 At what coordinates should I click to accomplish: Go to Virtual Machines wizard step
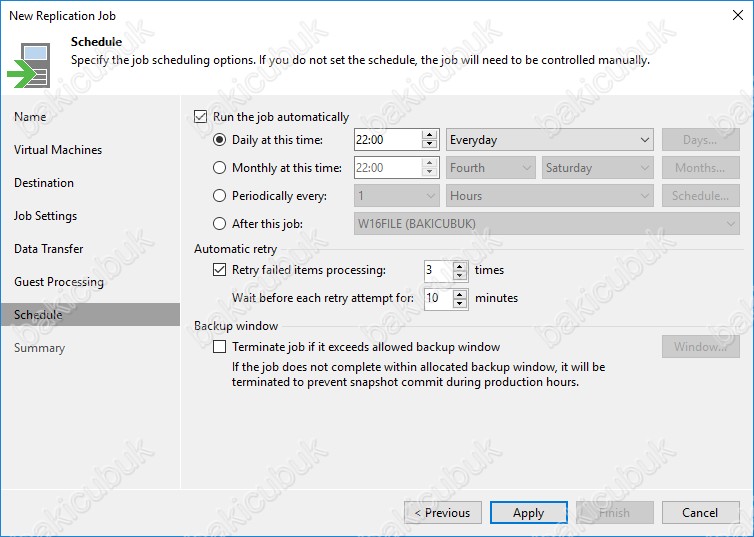(x=58, y=150)
